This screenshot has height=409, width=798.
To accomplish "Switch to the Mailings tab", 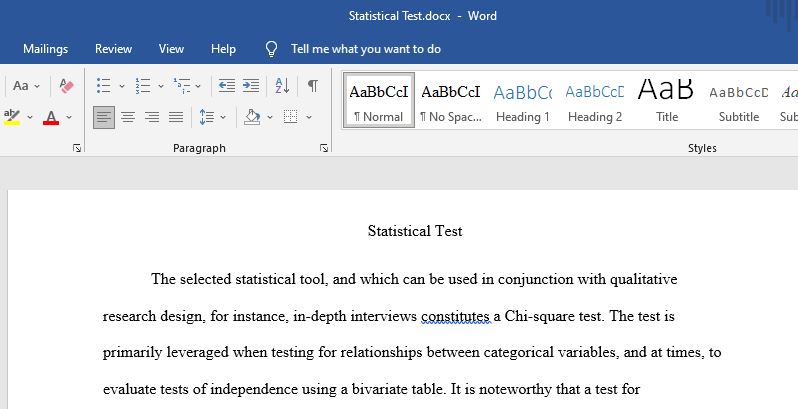I will click(45, 49).
